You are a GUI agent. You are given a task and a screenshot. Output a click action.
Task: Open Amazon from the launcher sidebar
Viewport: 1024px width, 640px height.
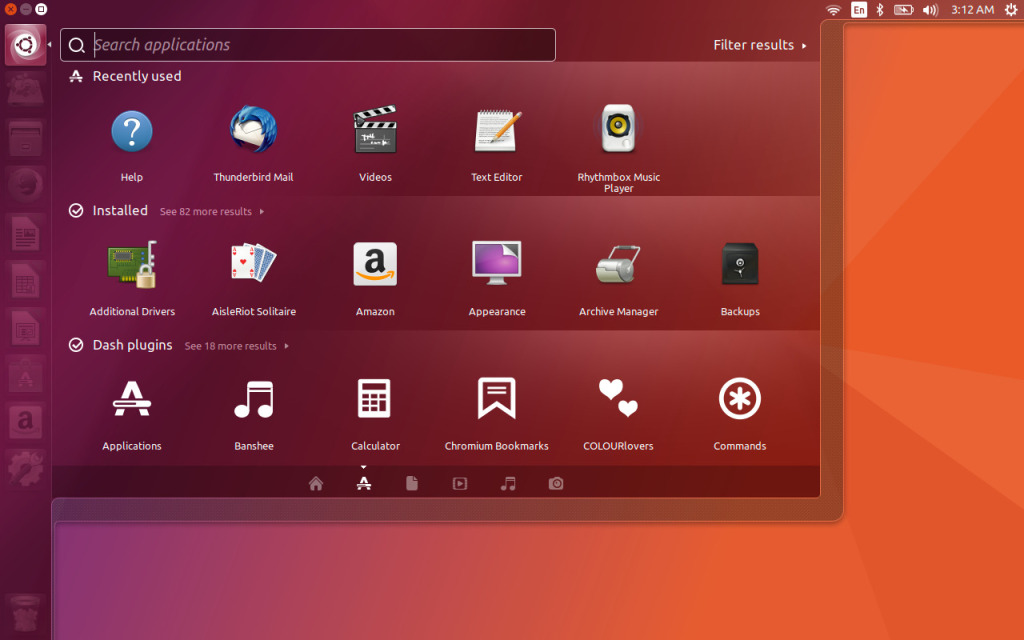click(x=25, y=421)
